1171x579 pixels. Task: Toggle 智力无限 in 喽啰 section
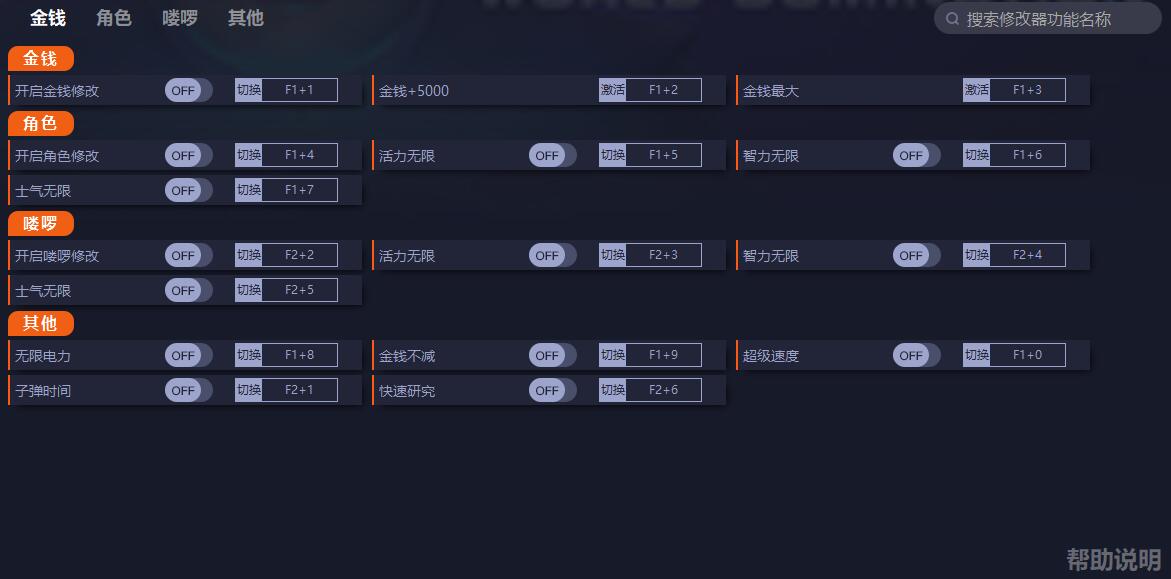click(916, 256)
